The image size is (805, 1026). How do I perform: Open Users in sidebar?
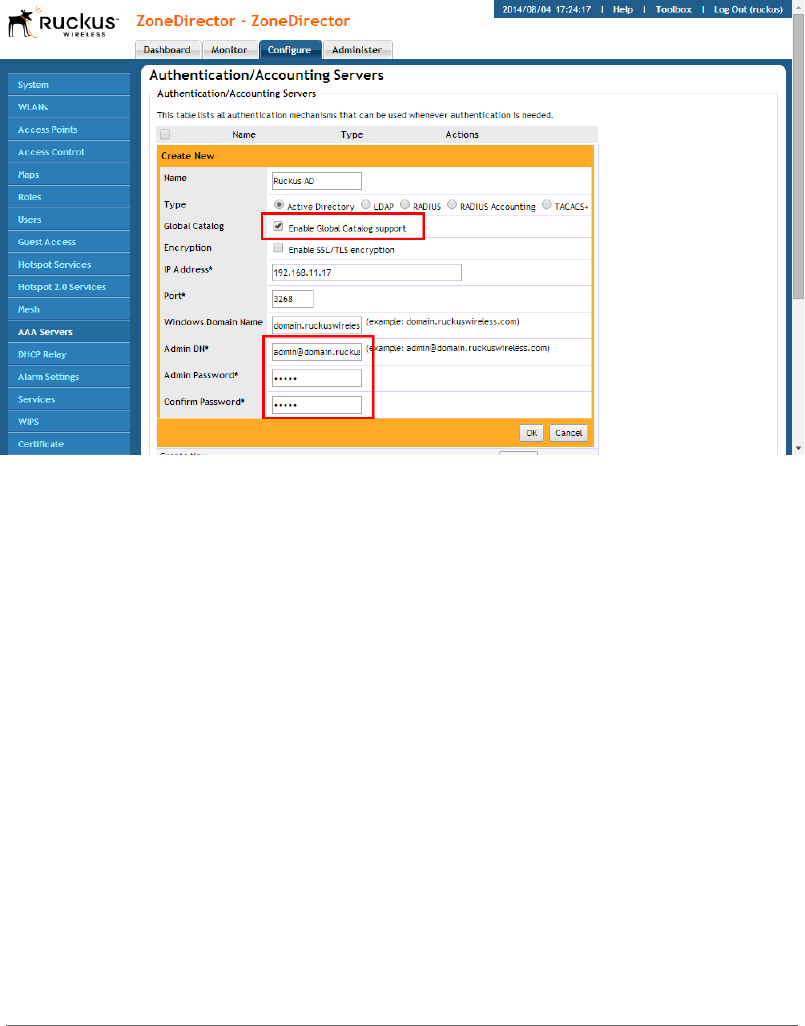tap(69, 219)
